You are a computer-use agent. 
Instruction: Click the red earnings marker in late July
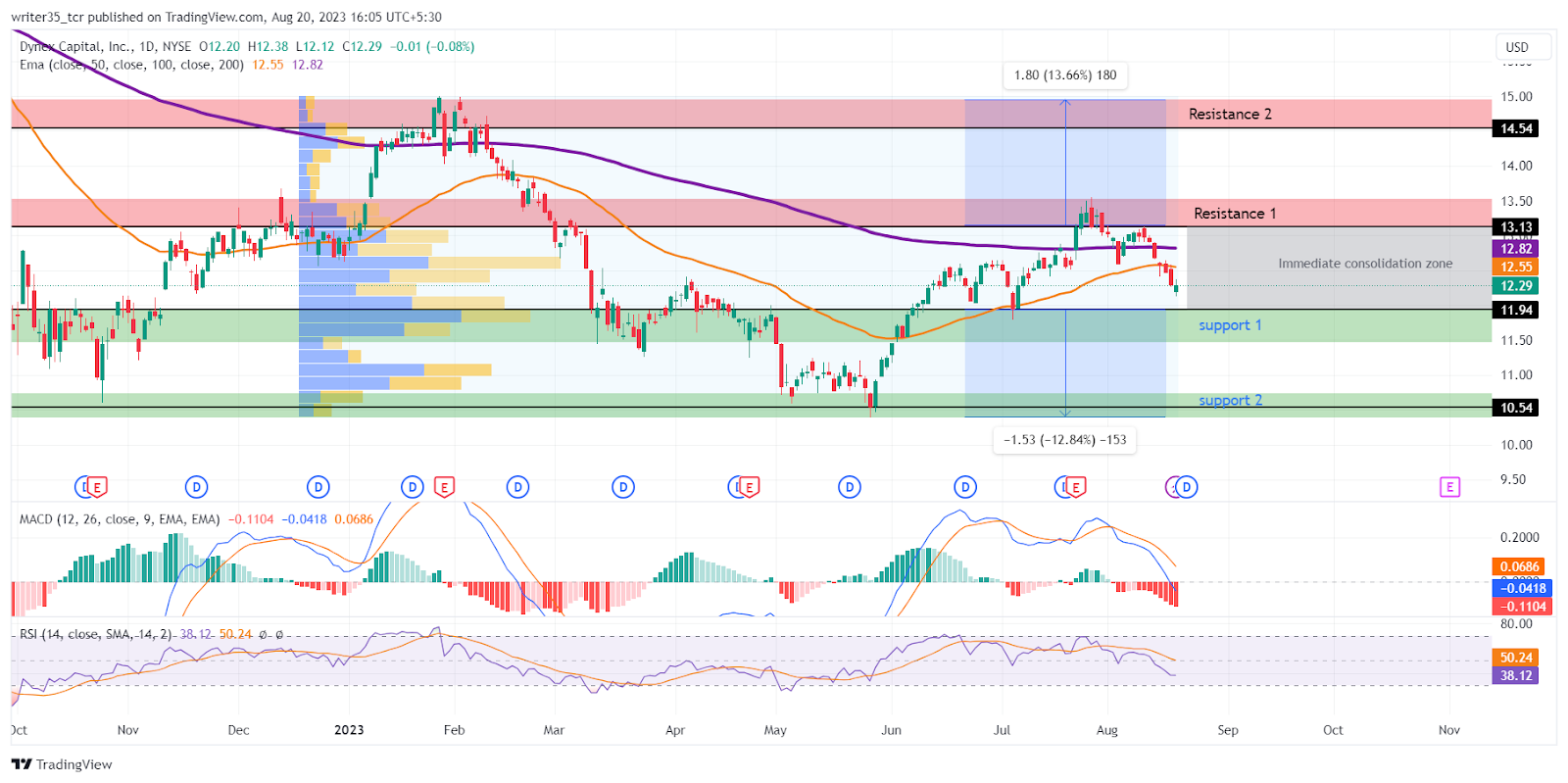click(1075, 487)
